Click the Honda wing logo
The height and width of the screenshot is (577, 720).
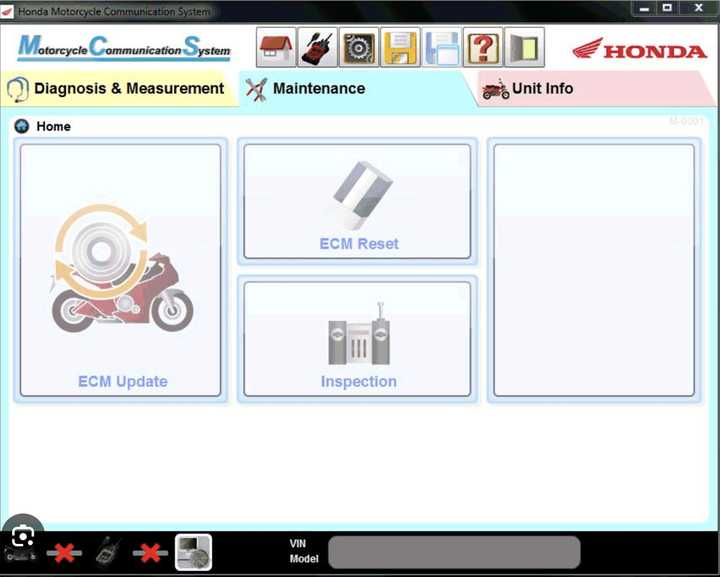640,49
